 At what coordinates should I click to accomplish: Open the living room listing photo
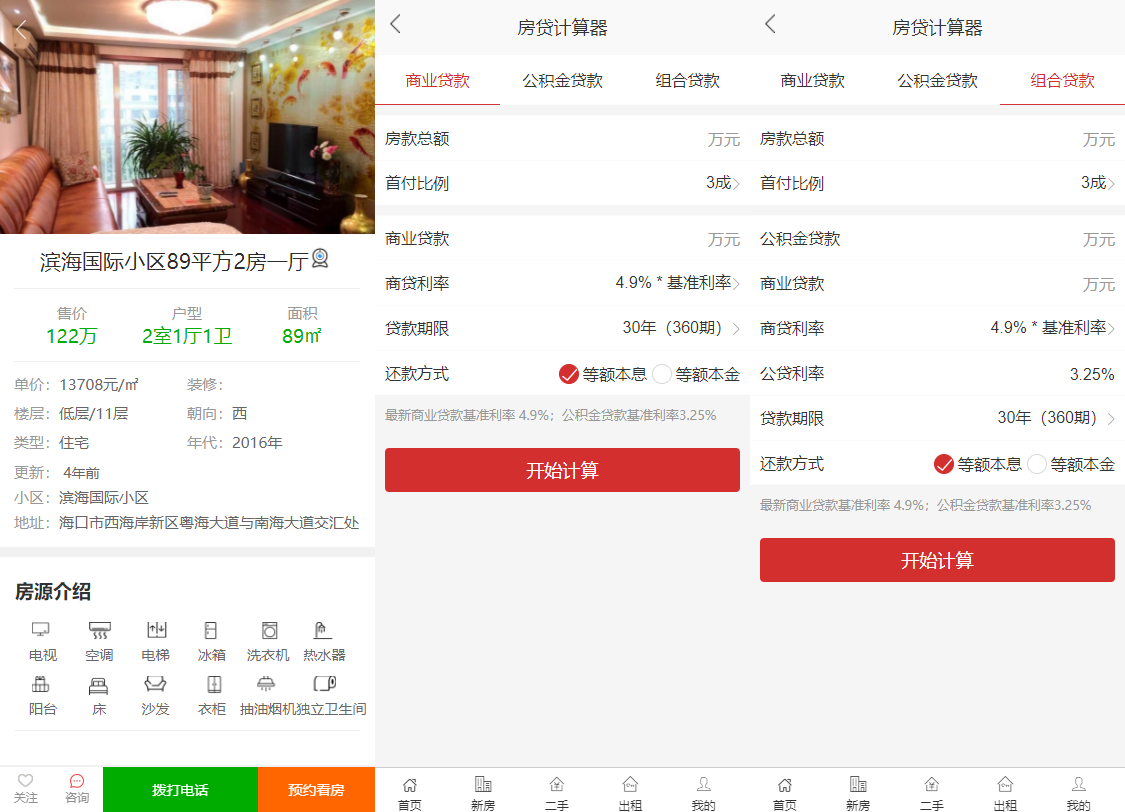[187, 117]
